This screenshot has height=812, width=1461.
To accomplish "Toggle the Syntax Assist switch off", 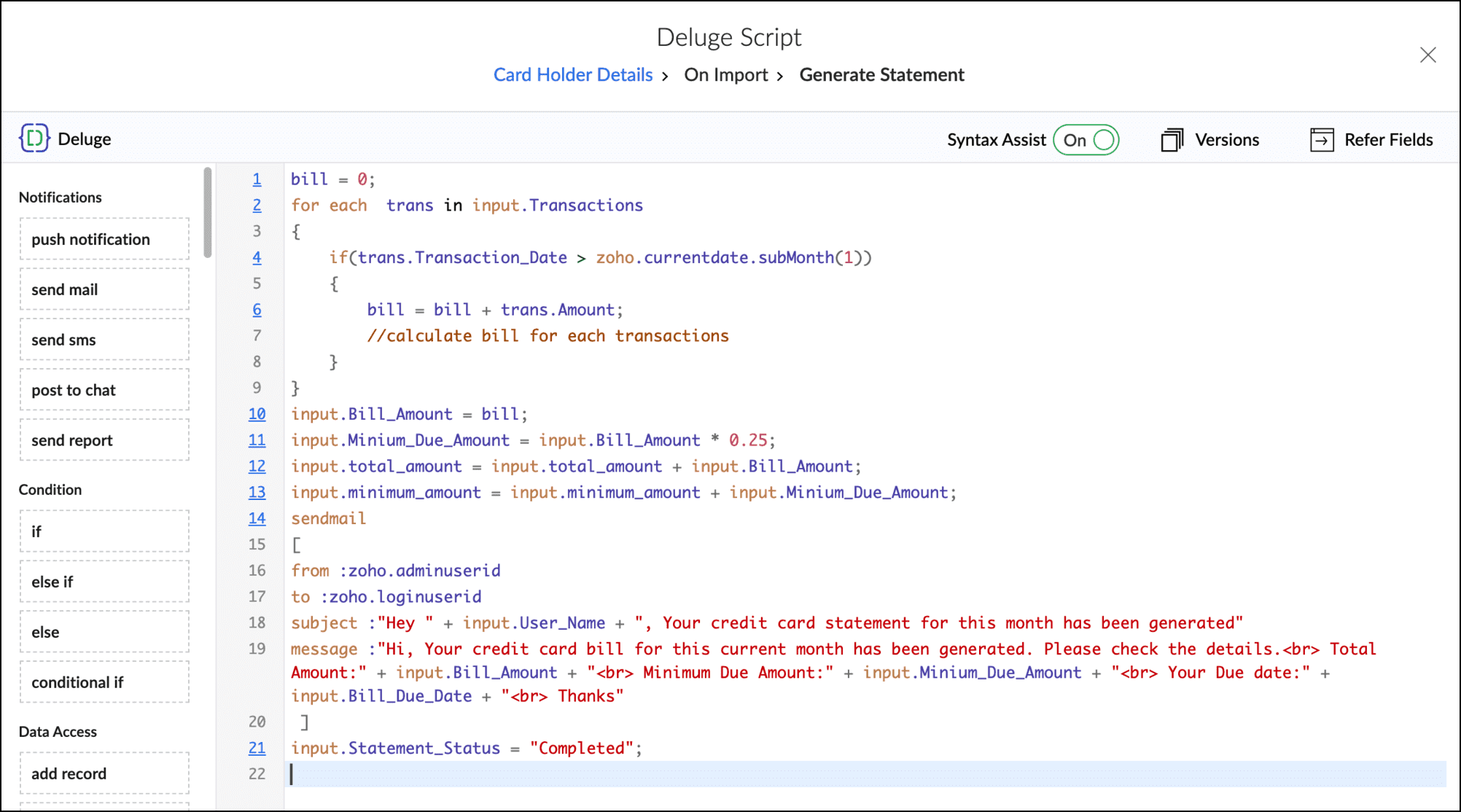I will 1086,139.
